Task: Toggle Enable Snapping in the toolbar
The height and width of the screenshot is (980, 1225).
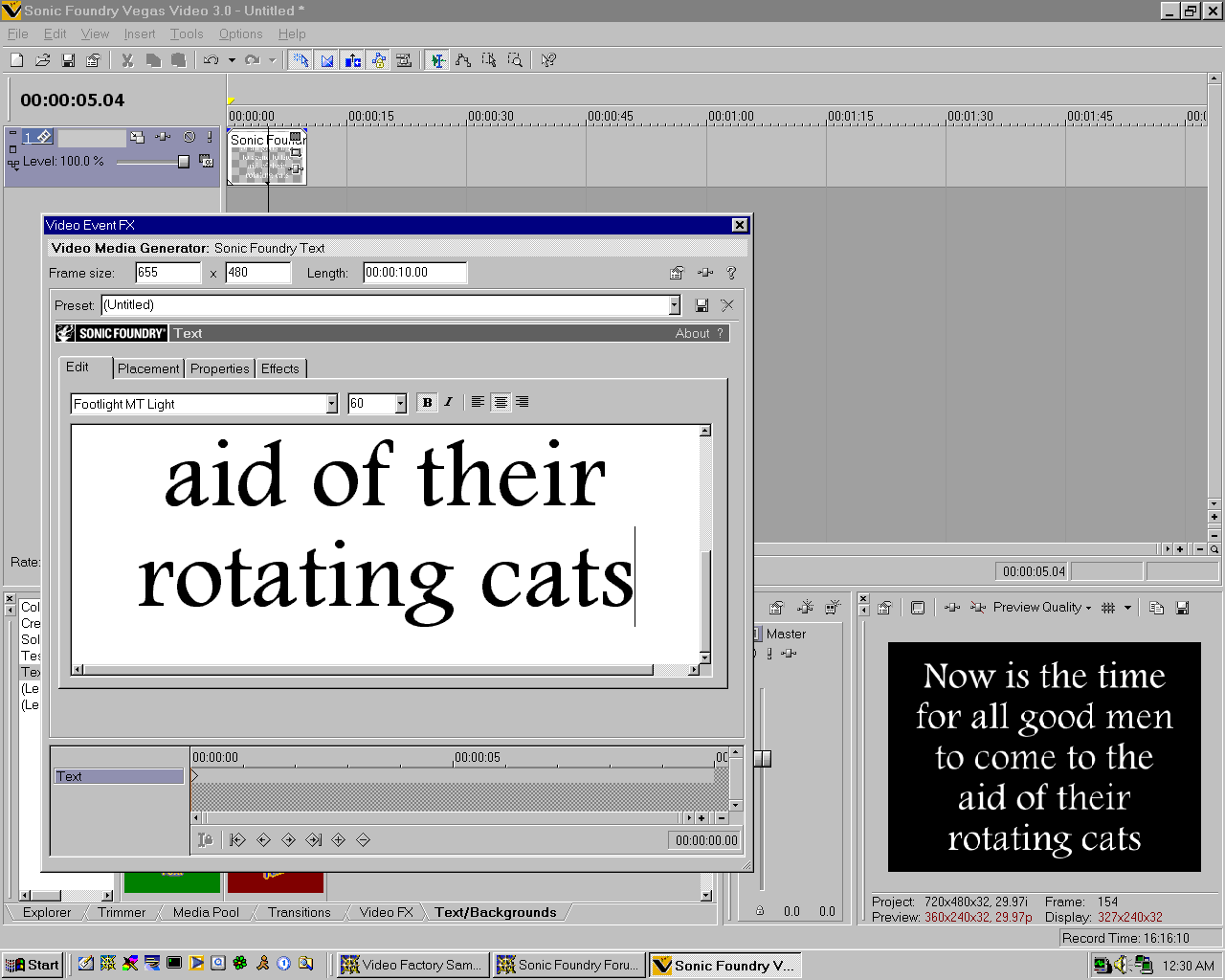Action: pyautogui.click(x=301, y=60)
